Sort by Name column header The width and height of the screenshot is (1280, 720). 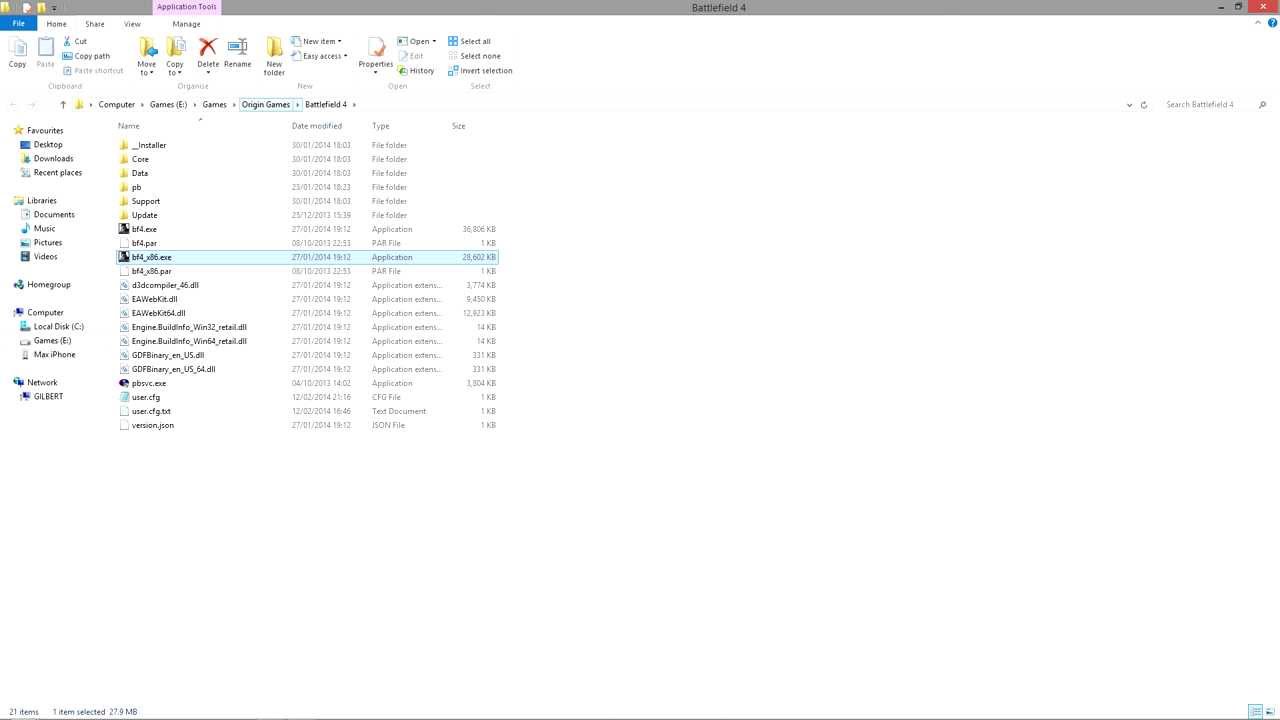click(129, 126)
